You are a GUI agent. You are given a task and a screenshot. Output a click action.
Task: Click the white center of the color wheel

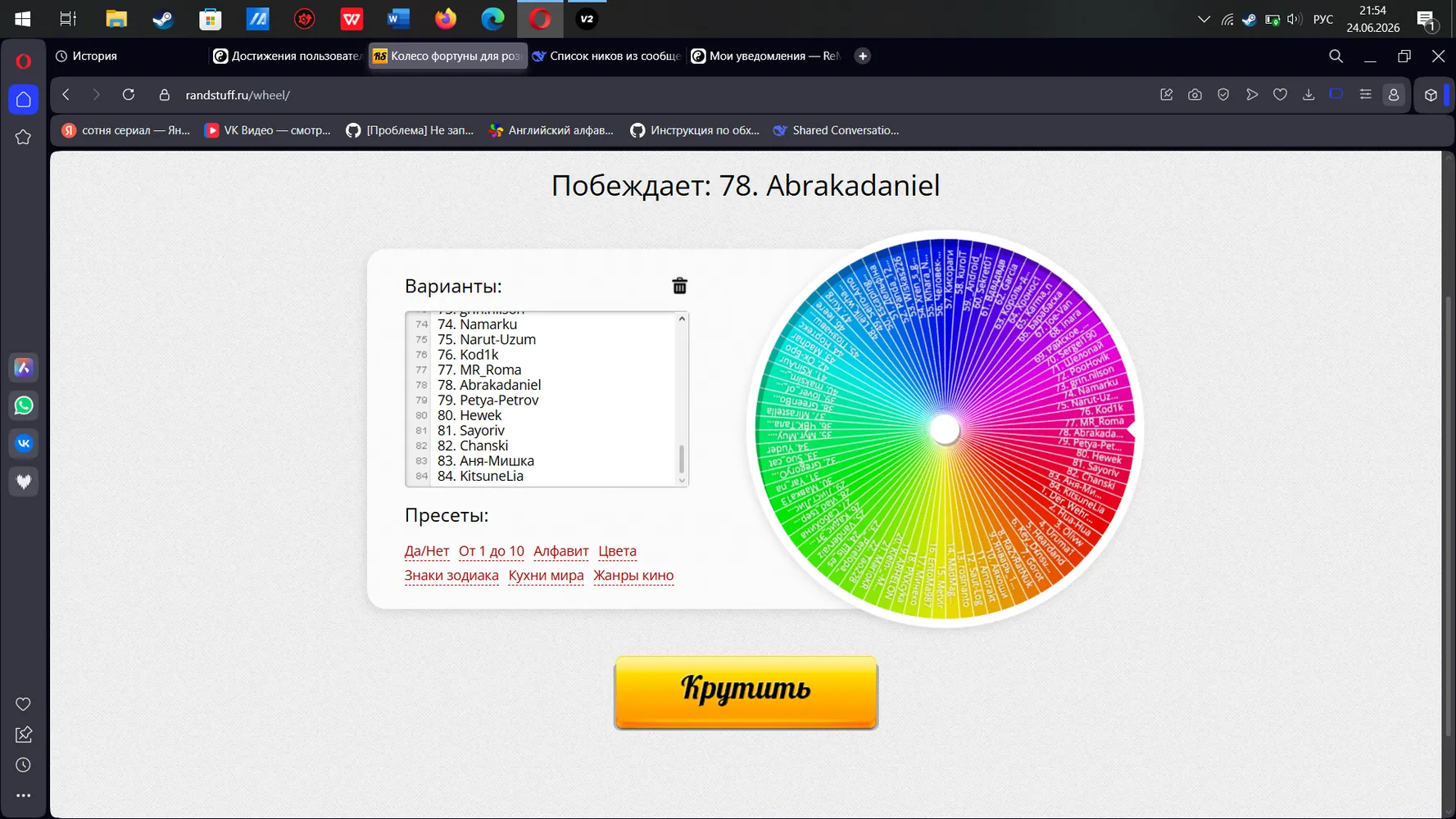coord(945,429)
